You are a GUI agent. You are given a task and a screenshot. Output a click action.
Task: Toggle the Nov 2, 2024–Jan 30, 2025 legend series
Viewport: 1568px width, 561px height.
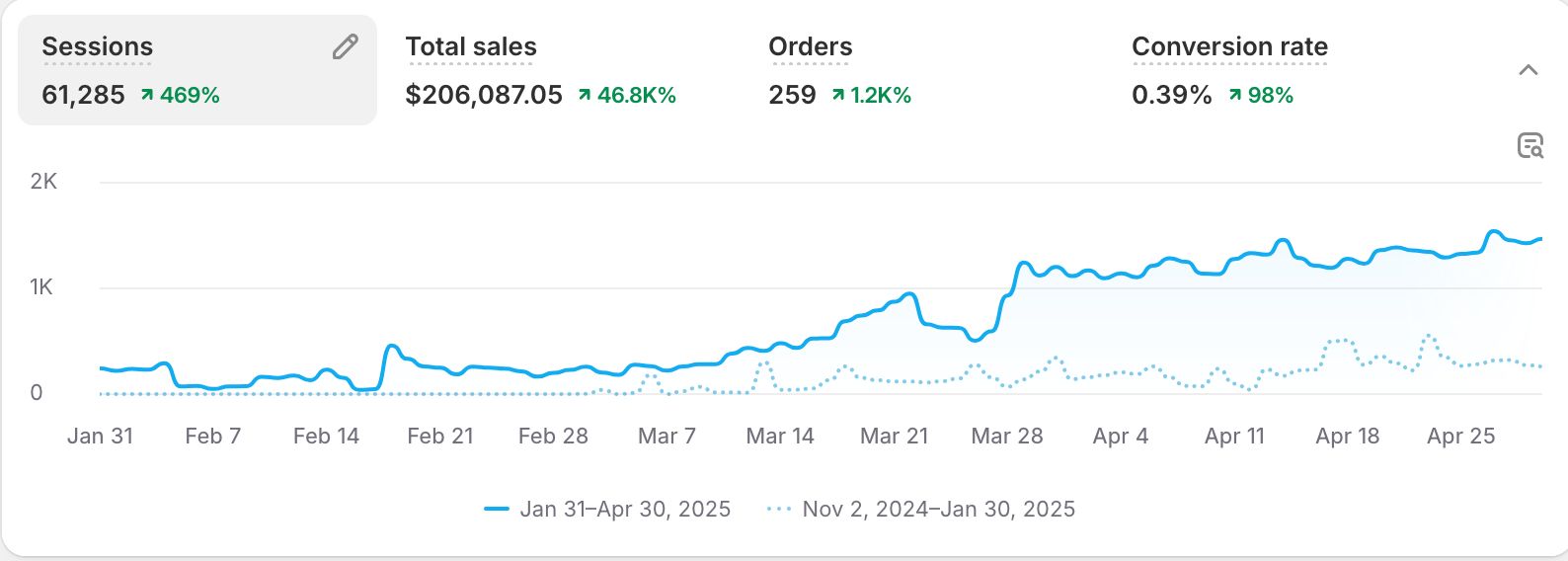tap(938, 510)
